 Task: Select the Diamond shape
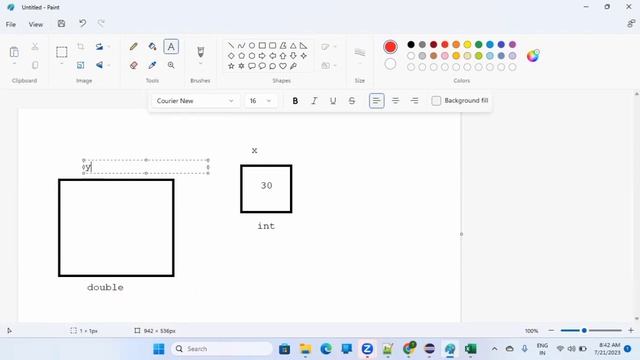[231, 56]
